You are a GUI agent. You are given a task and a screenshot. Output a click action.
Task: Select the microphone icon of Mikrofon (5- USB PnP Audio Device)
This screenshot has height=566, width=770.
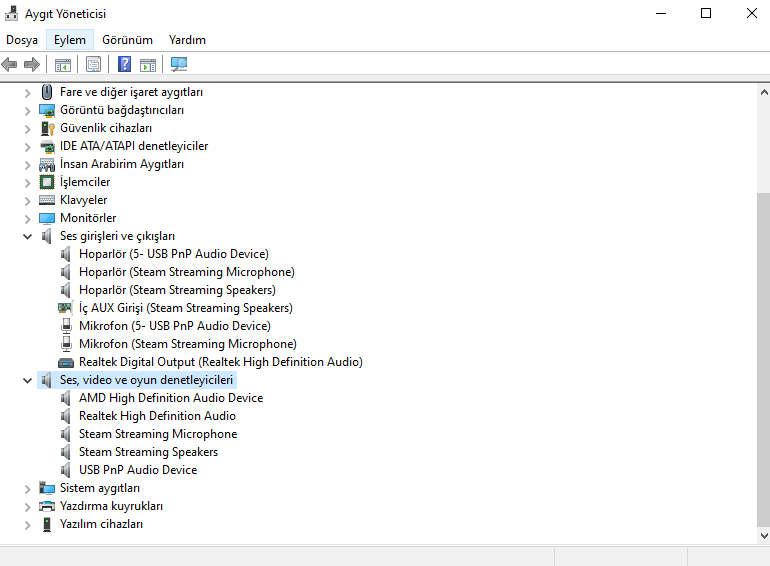tap(66, 326)
